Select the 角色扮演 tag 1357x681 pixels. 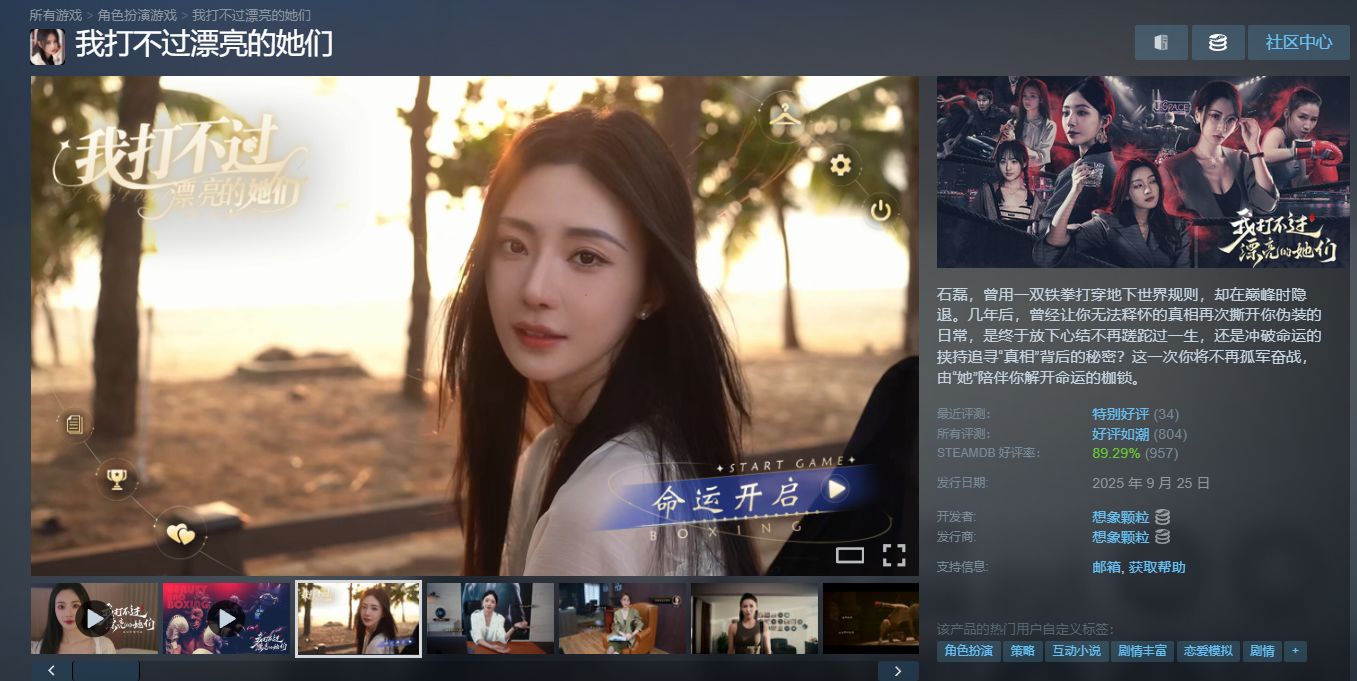pos(969,651)
